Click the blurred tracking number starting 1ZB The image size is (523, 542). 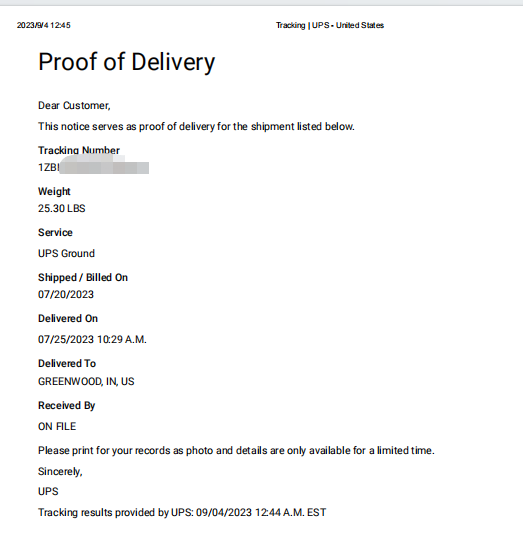(93, 167)
